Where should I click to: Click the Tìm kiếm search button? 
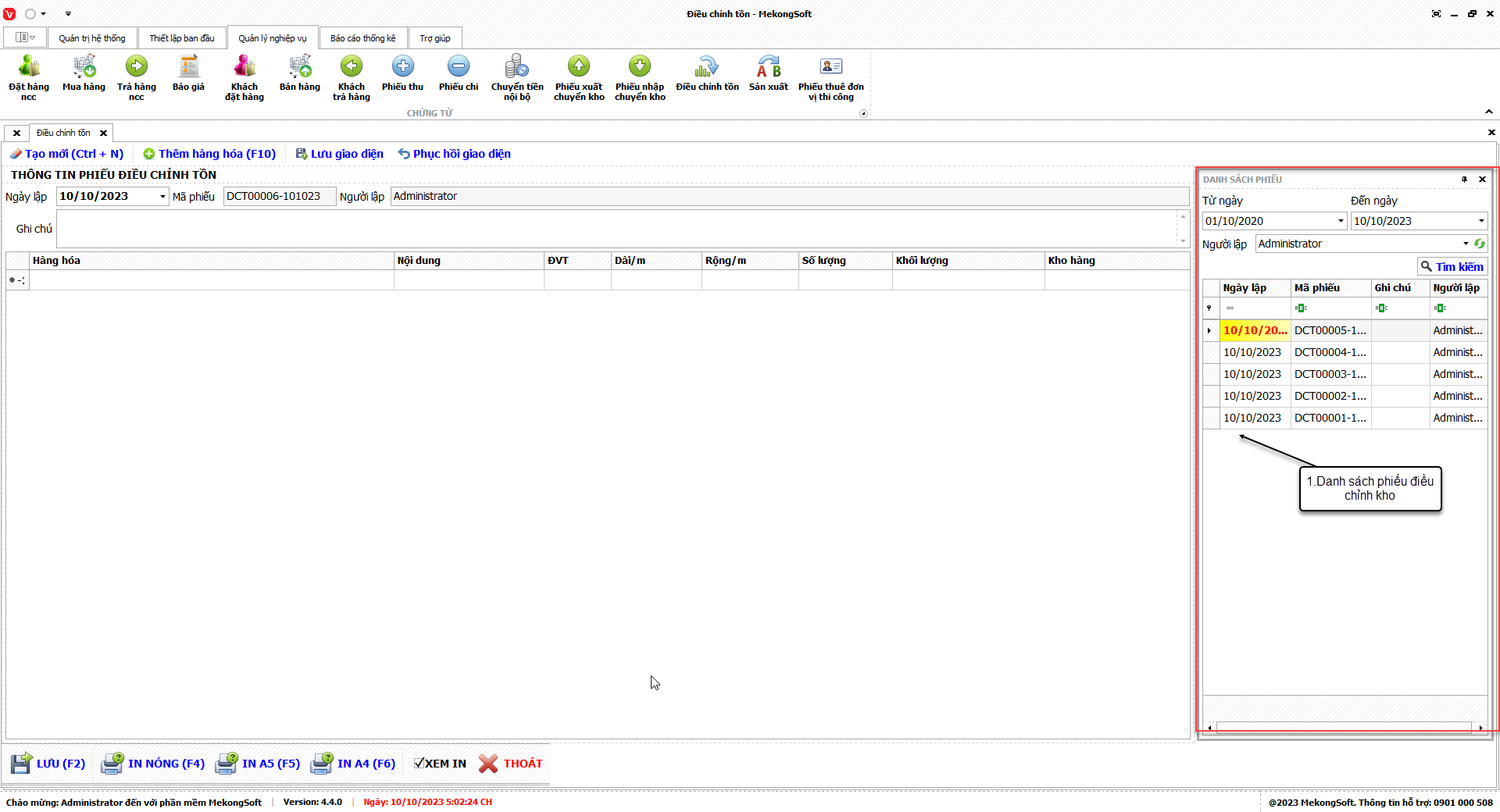click(x=1452, y=266)
